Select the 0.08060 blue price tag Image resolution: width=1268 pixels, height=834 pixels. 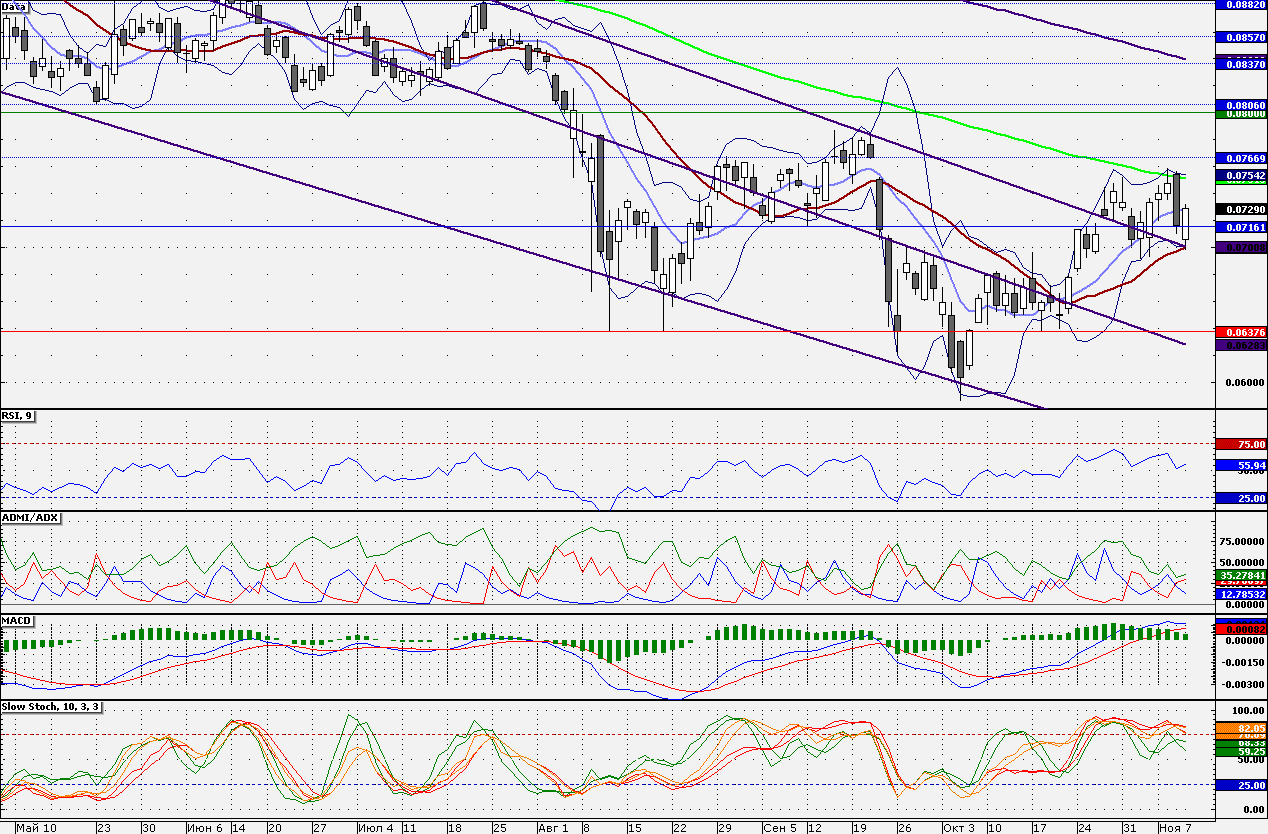coord(1241,104)
